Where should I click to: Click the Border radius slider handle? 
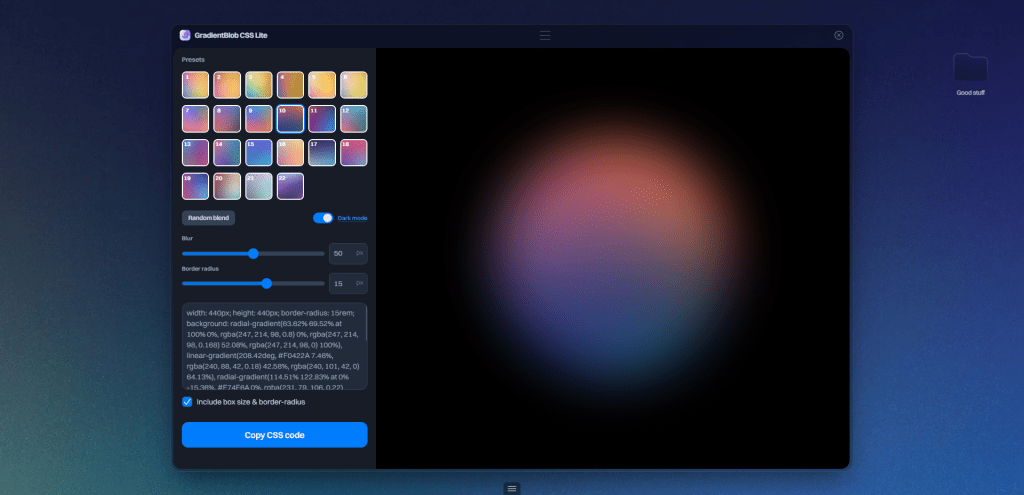[266, 283]
